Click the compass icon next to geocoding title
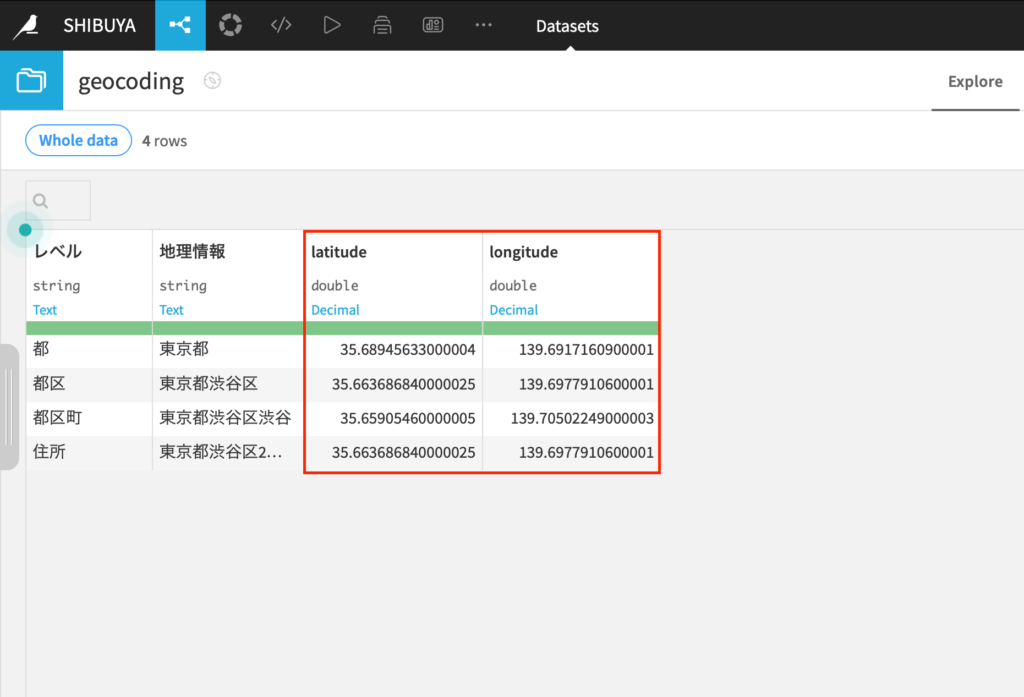The image size is (1024, 697). click(210, 81)
